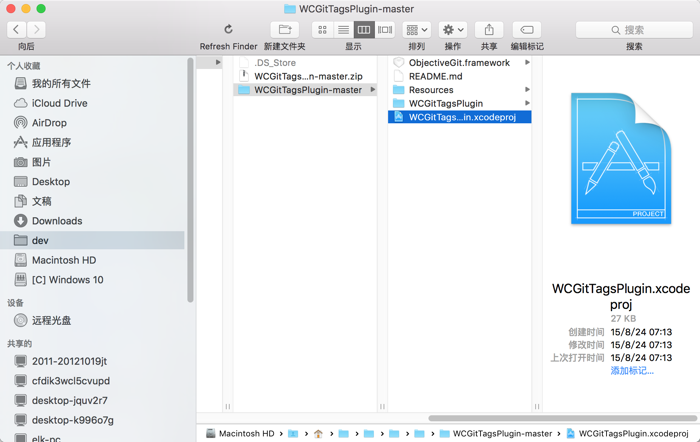Select Downloads in the sidebar
Image resolution: width=700 pixels, height=442 pixels.
coord(92,221)
